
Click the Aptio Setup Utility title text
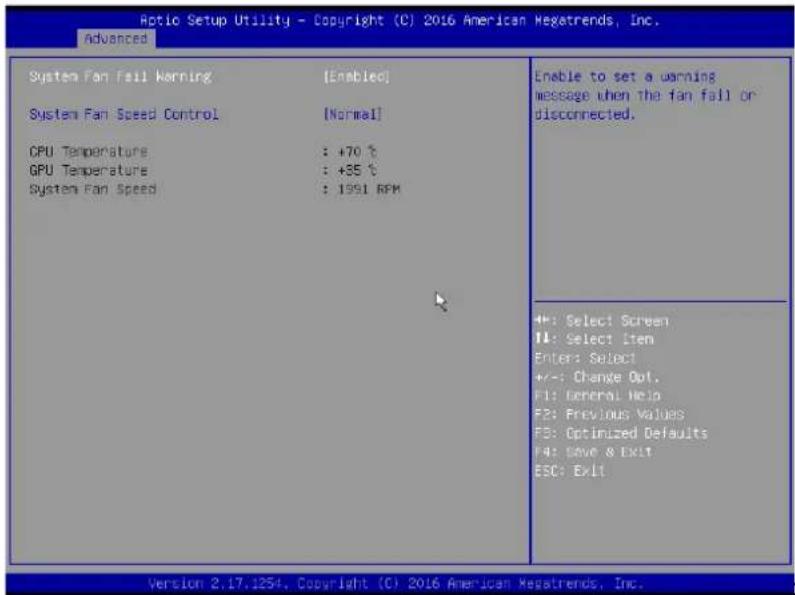400,20
